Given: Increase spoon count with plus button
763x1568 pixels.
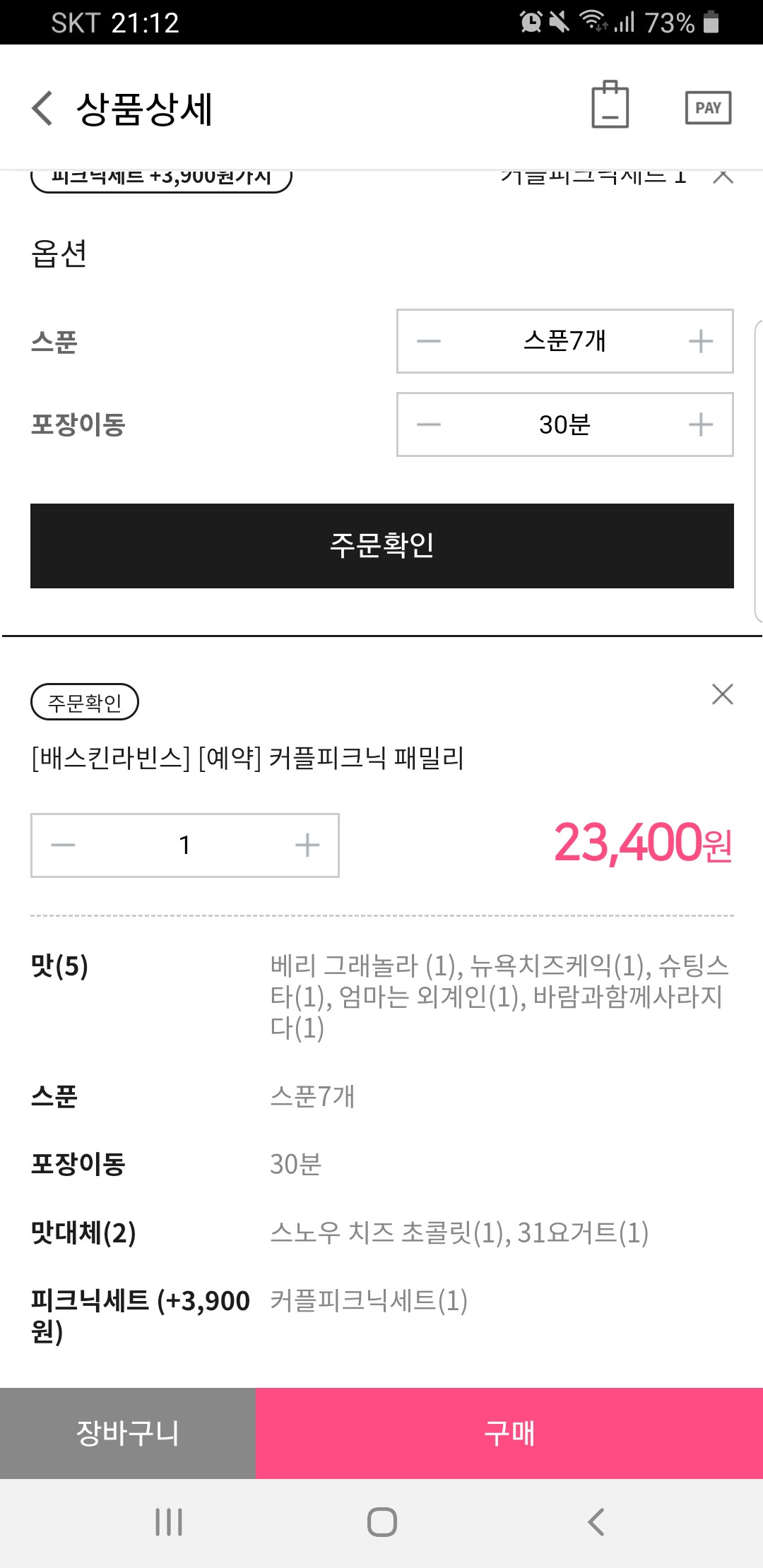Looking at the screenshot, I should click(701, 341).
